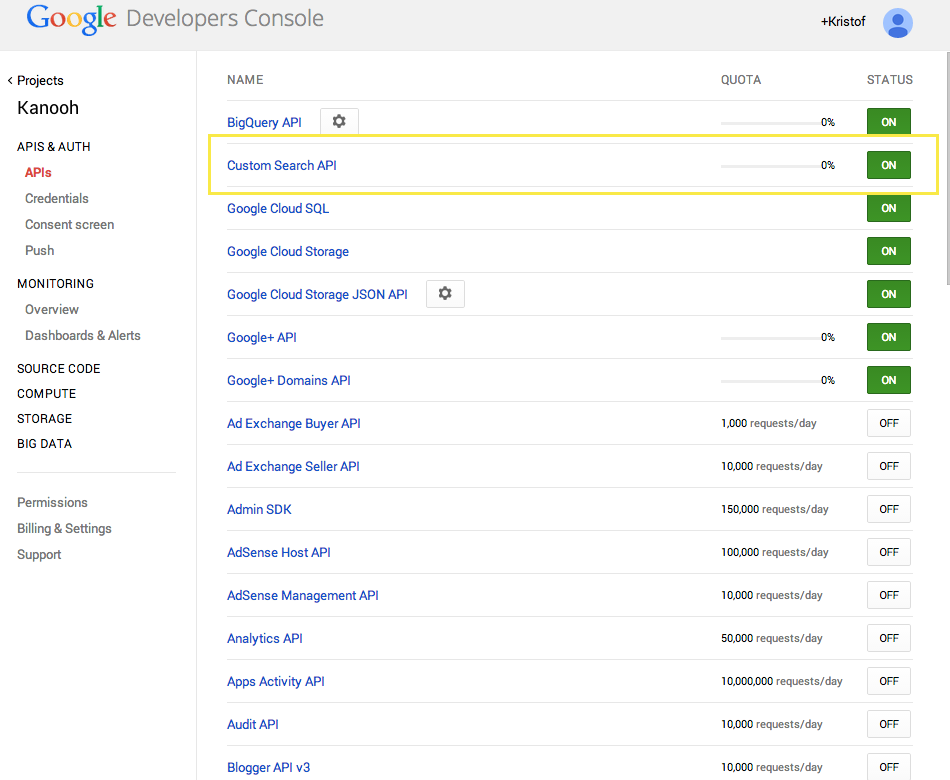The image size is (950, 780).
Task: Open the Ad Exchange Seller API link
Action: [x=293, y=467]
